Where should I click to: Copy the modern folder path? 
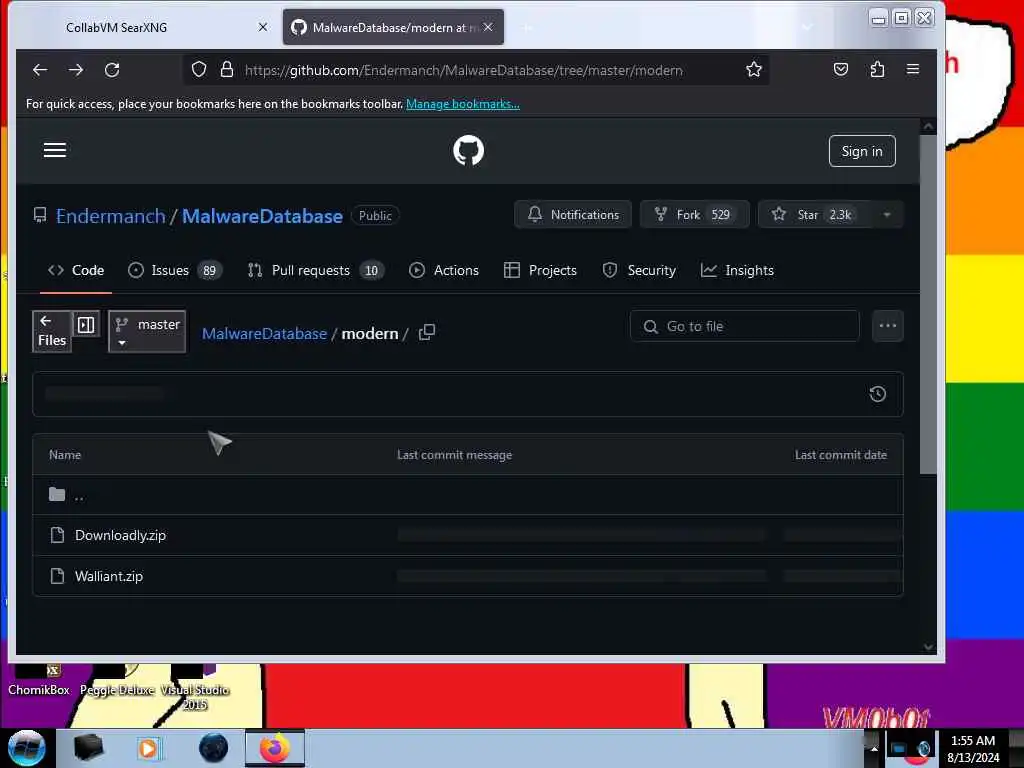426,333
